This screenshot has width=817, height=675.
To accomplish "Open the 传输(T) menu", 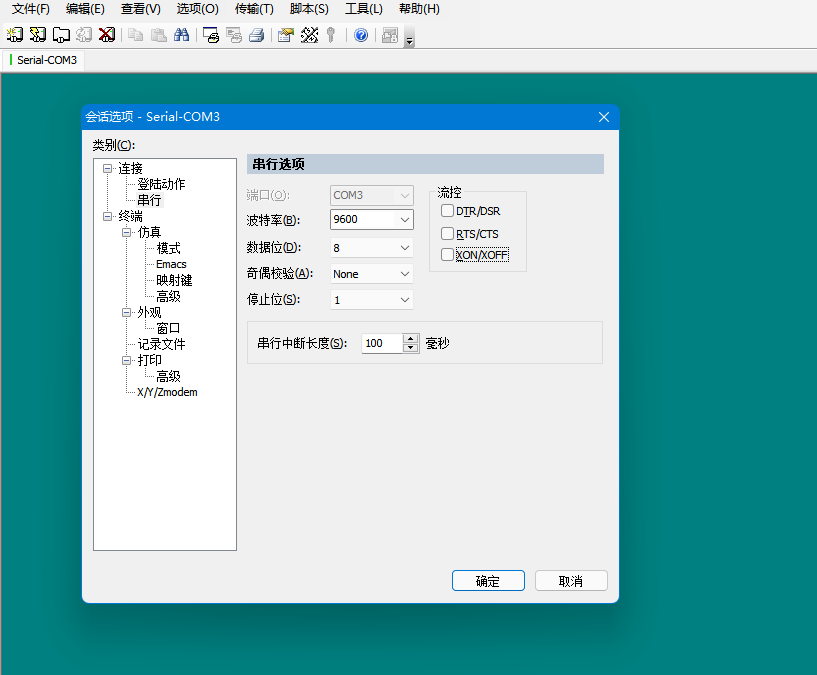I will point(254,9).
